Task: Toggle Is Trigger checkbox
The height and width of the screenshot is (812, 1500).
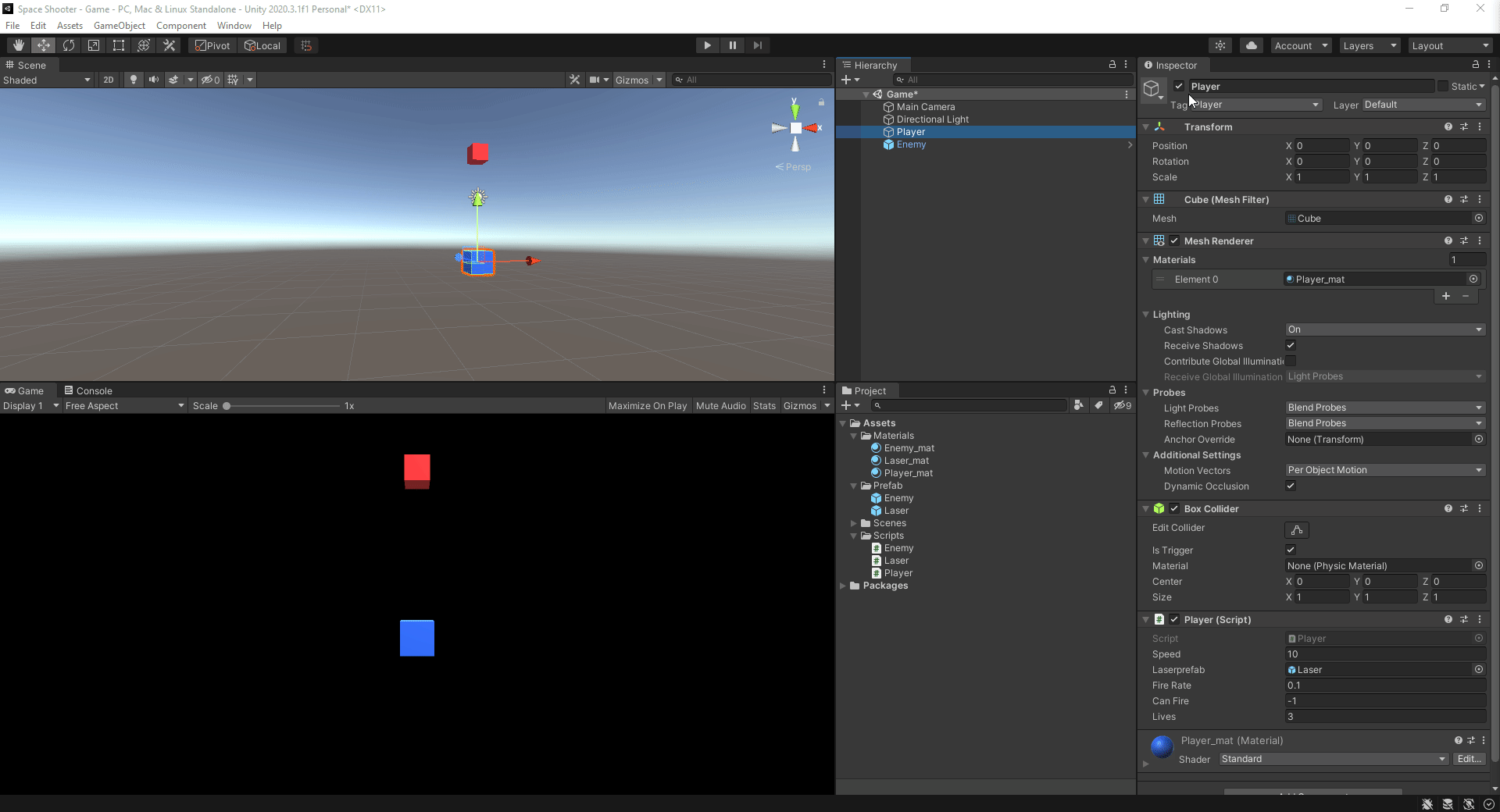Action: point(1291,550)
